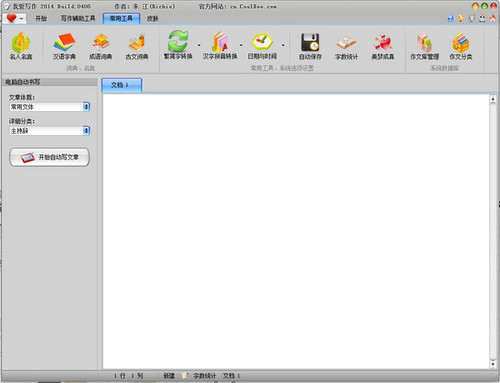The width and height of the screenshot is (500, 383).
Task: Switch to the 开始 ribbon tab
Action: click(x=41, y=19)
